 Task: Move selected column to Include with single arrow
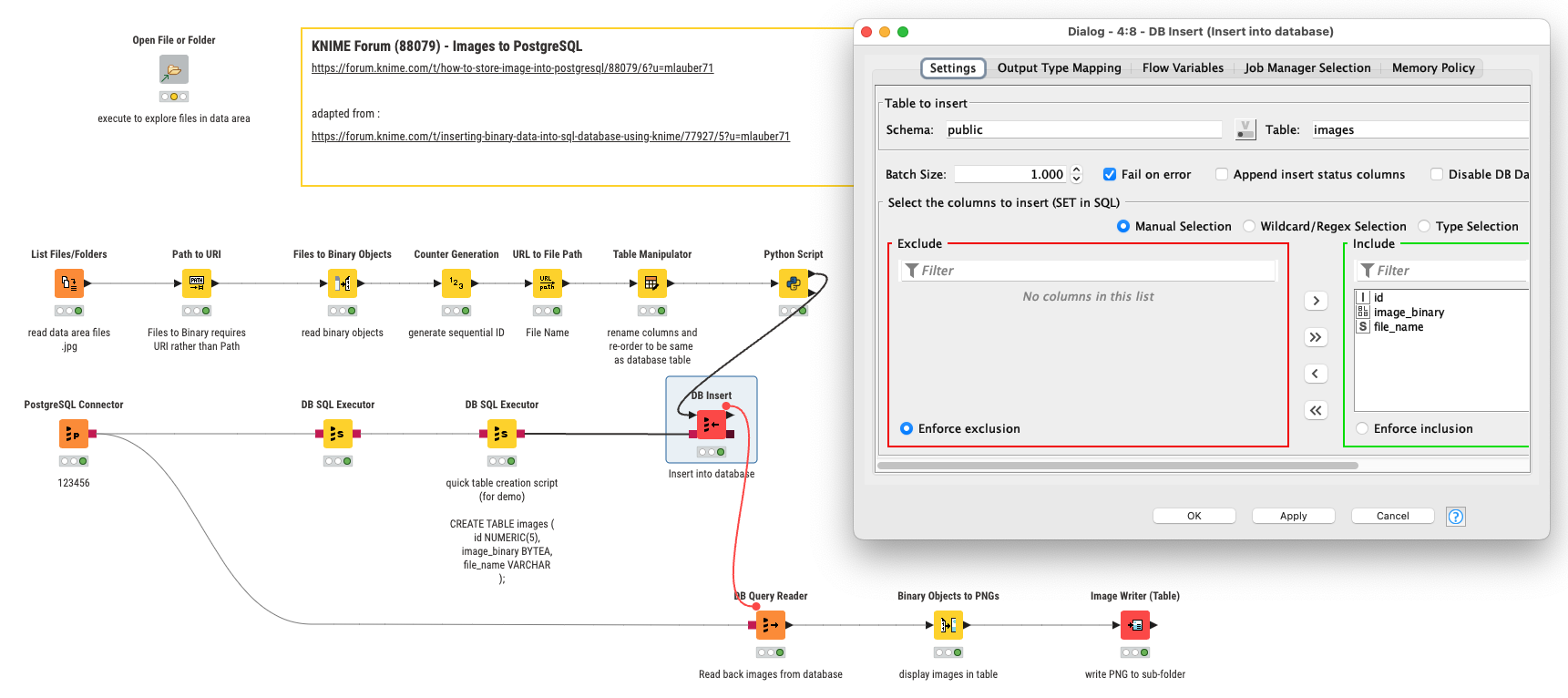click(1316, 301)
